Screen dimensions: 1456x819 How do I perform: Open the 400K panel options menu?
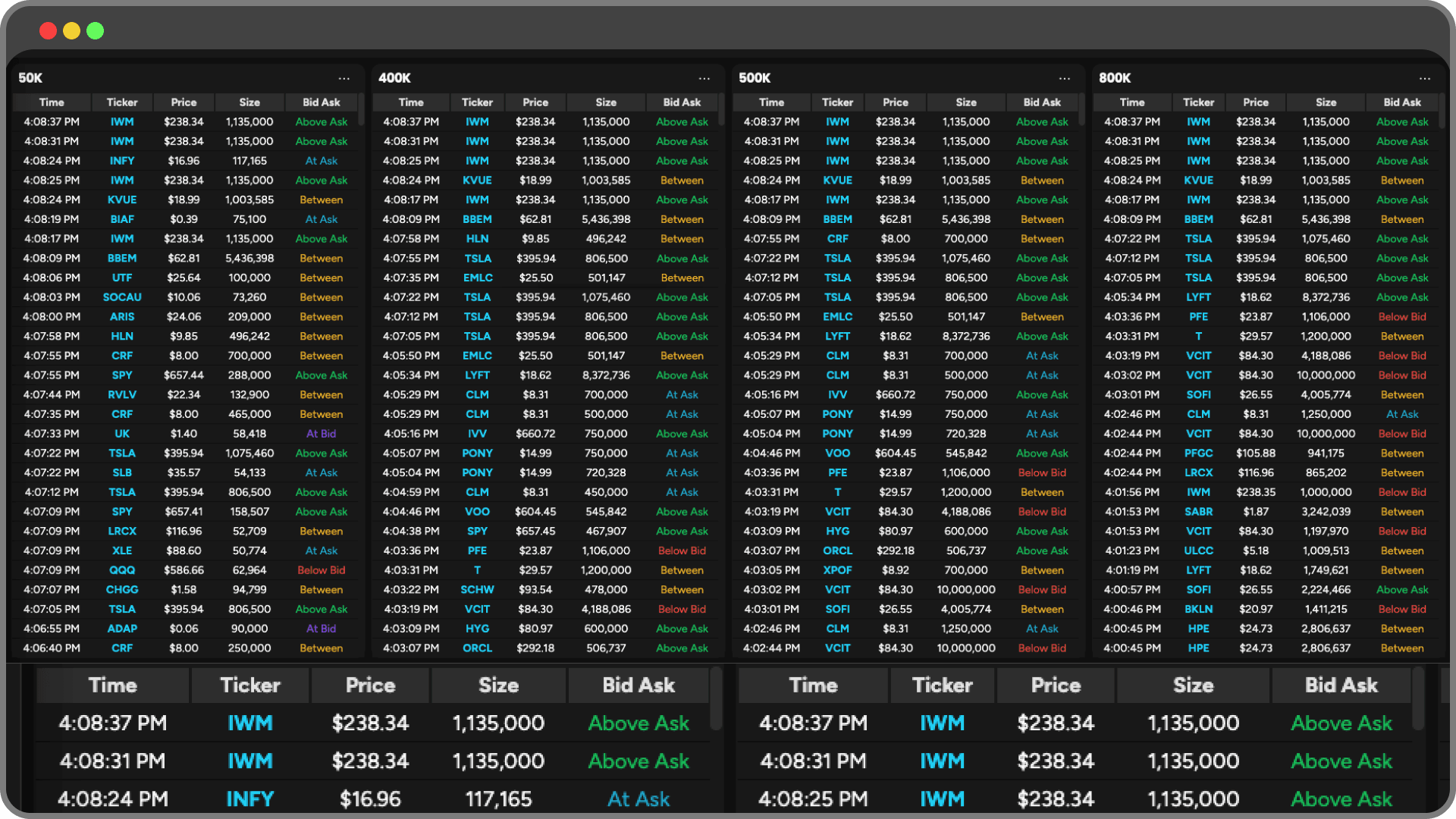704,78
